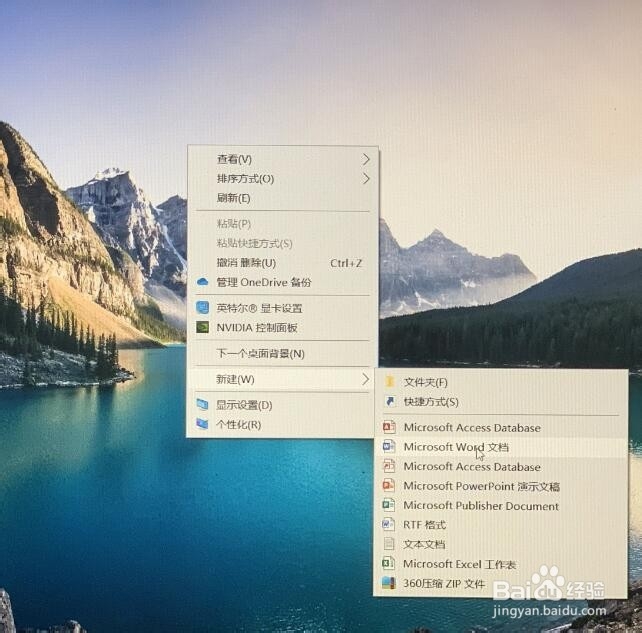This screenshot has width=642, height=633.
Task: Click the 显示设置 monitor icon
Action: pos(202,405)
